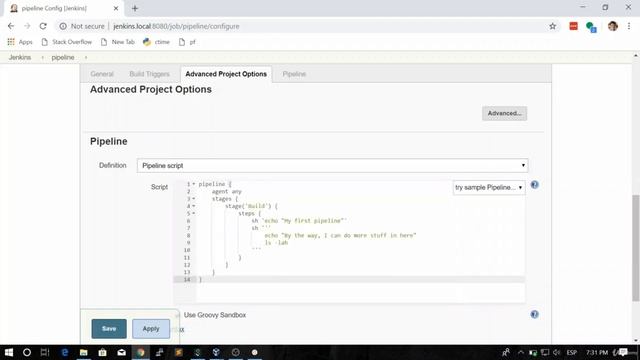Open the ctime bookmark
This screenshot has width=640, height=360.
[x=156, y=42]
